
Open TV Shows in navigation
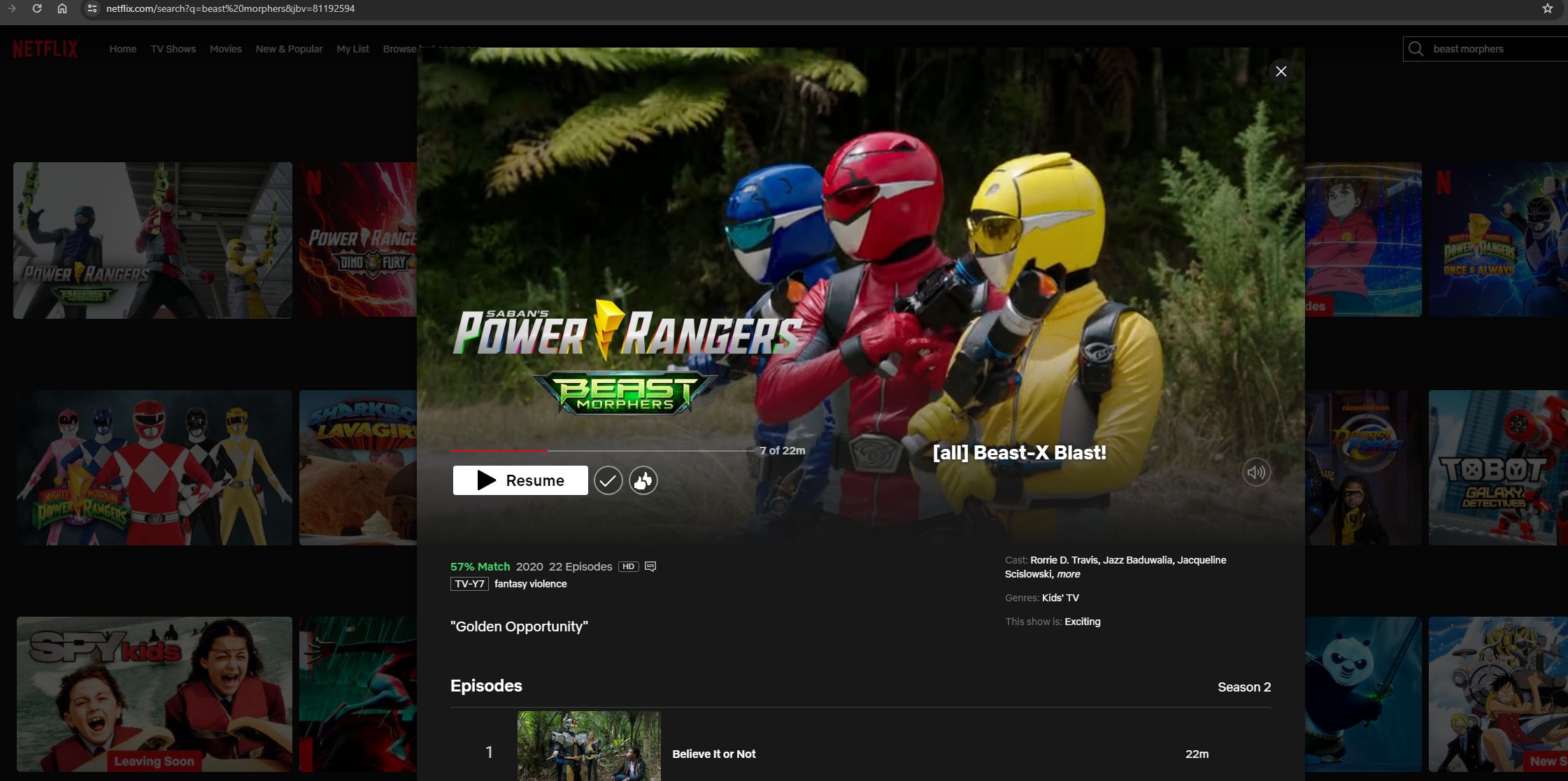(x=173, y=49)
